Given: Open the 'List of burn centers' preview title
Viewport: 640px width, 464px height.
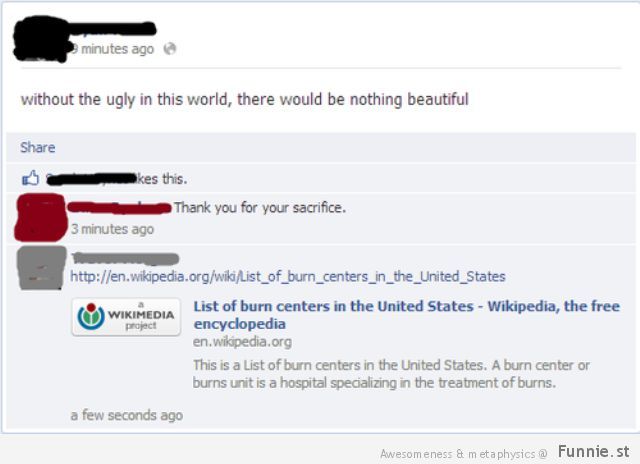Looking at the screenshot, I should [x=407, y=315].
